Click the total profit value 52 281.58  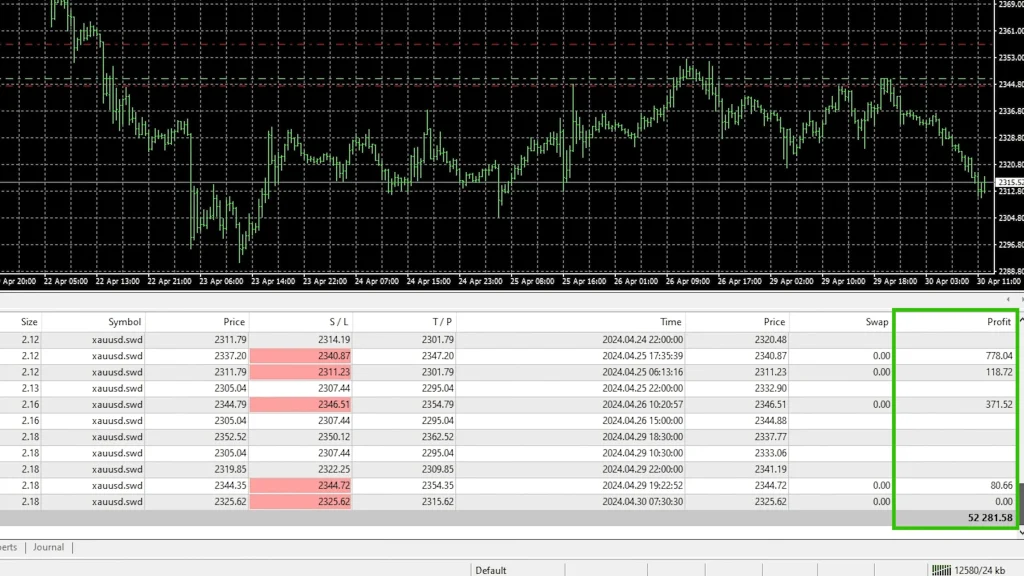click(x=990, y=518)
